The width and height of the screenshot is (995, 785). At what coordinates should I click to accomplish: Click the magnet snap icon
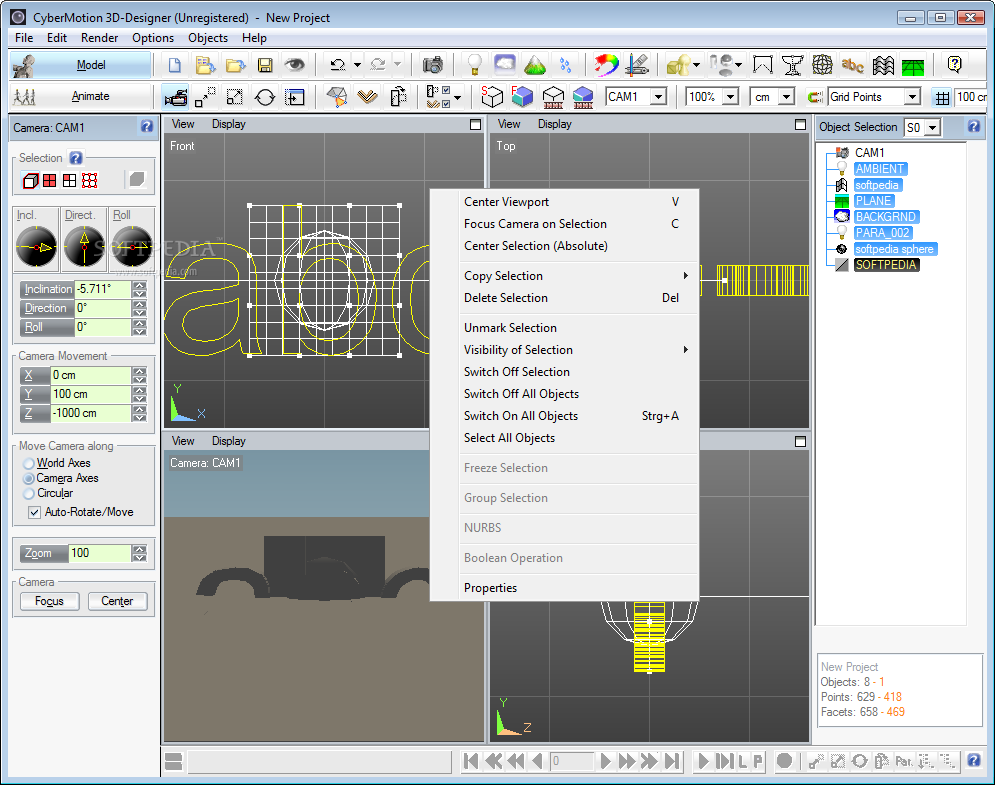click(x=815, y=97)
